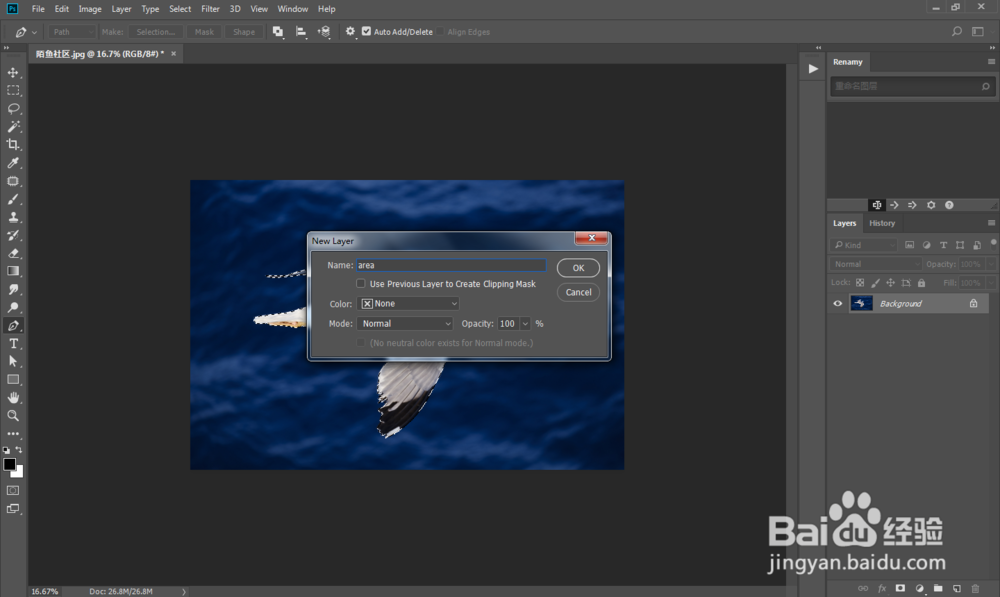Select the Clone Stamp tool
Screen dimensions: 1000x597
tap(13, 217)
